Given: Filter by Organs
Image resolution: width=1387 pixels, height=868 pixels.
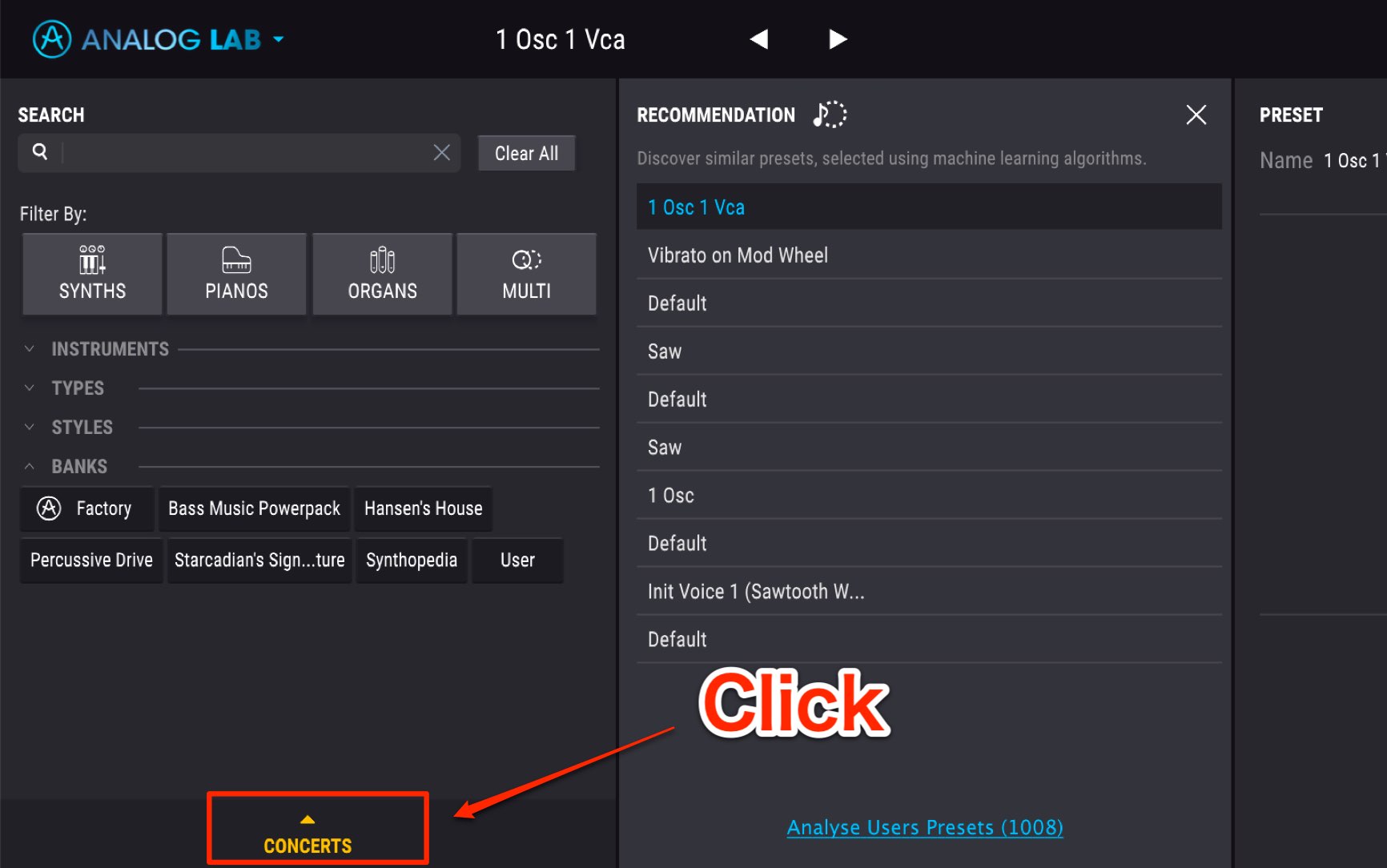Looking at the screenshot, I should pos(382,274).
